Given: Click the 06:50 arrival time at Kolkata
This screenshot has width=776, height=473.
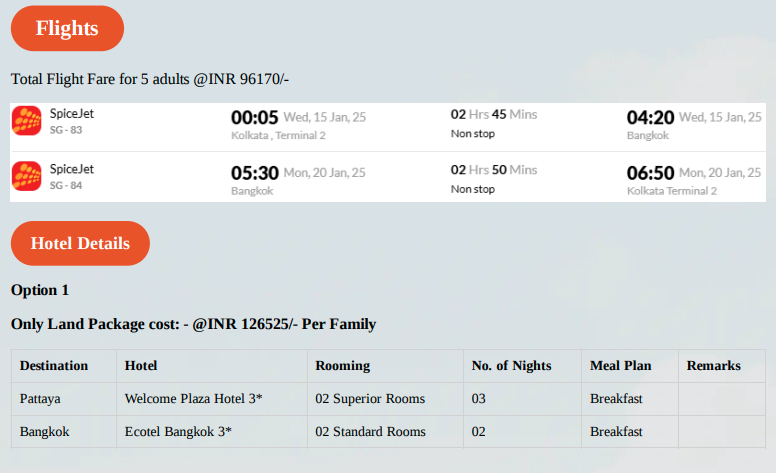Looking at the screenshot, I should click(650, 173).
